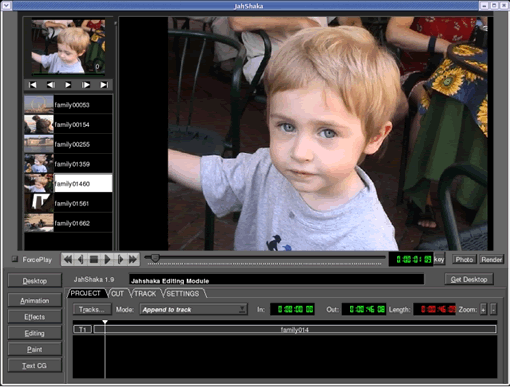Viewport: 510px width, 388px height.
Task: Play the main viewer video
Action: pos(107,259)
